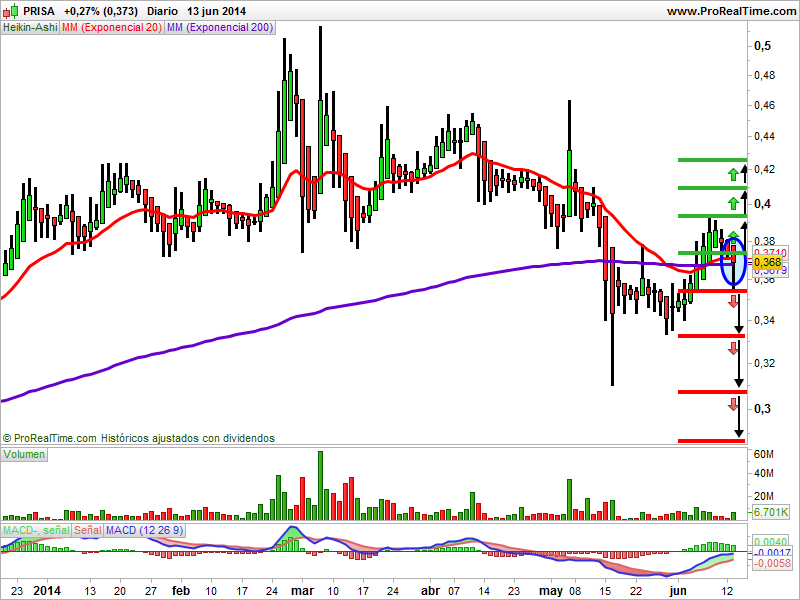Click the 6.701K volume value label

coord(770,512)
